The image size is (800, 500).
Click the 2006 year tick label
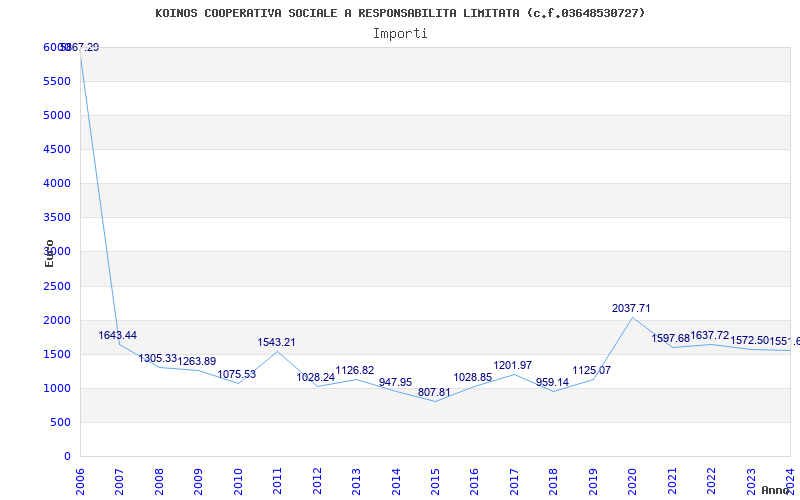pos(80,482)
